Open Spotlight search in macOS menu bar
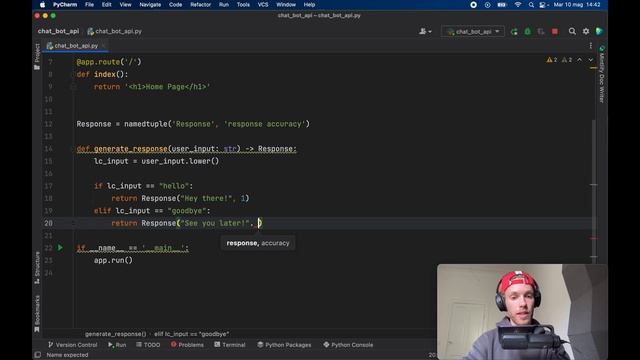 coord(531,5)
